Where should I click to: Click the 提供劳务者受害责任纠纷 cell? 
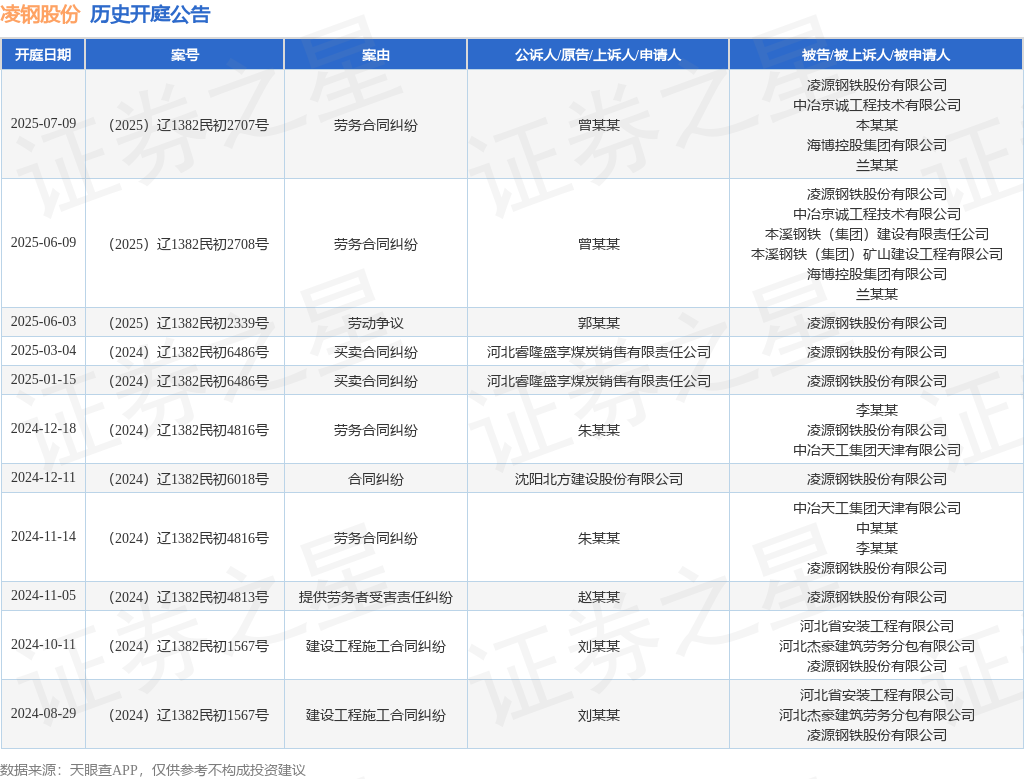coord(376,597)
